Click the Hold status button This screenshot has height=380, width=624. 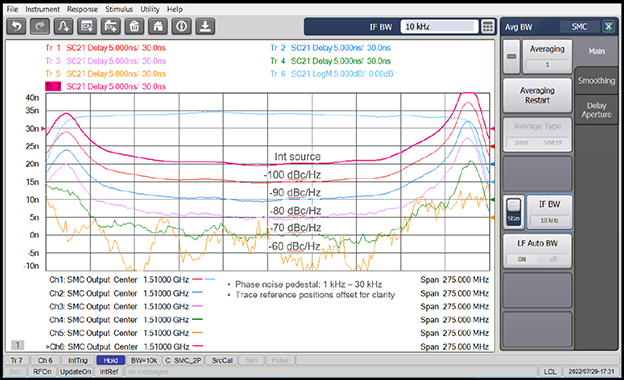111,361
